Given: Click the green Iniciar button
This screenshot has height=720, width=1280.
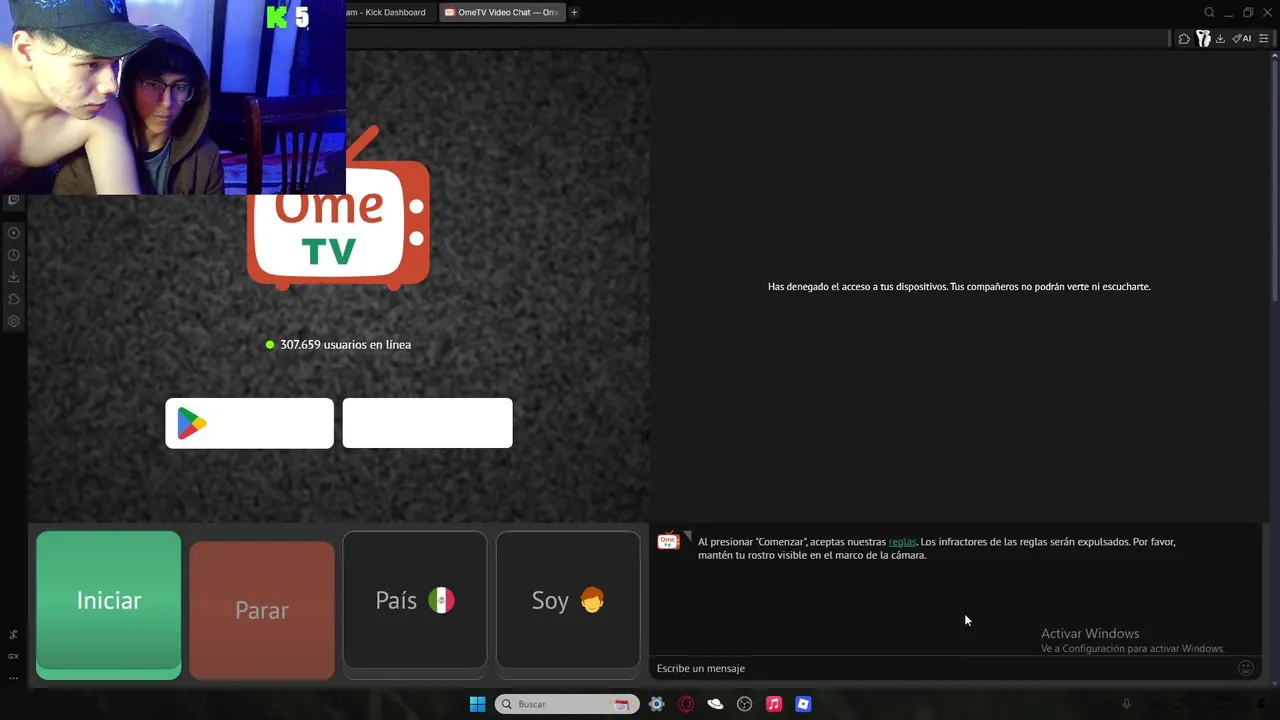Looking at the screenshot, I should click(x=108, y=605).
